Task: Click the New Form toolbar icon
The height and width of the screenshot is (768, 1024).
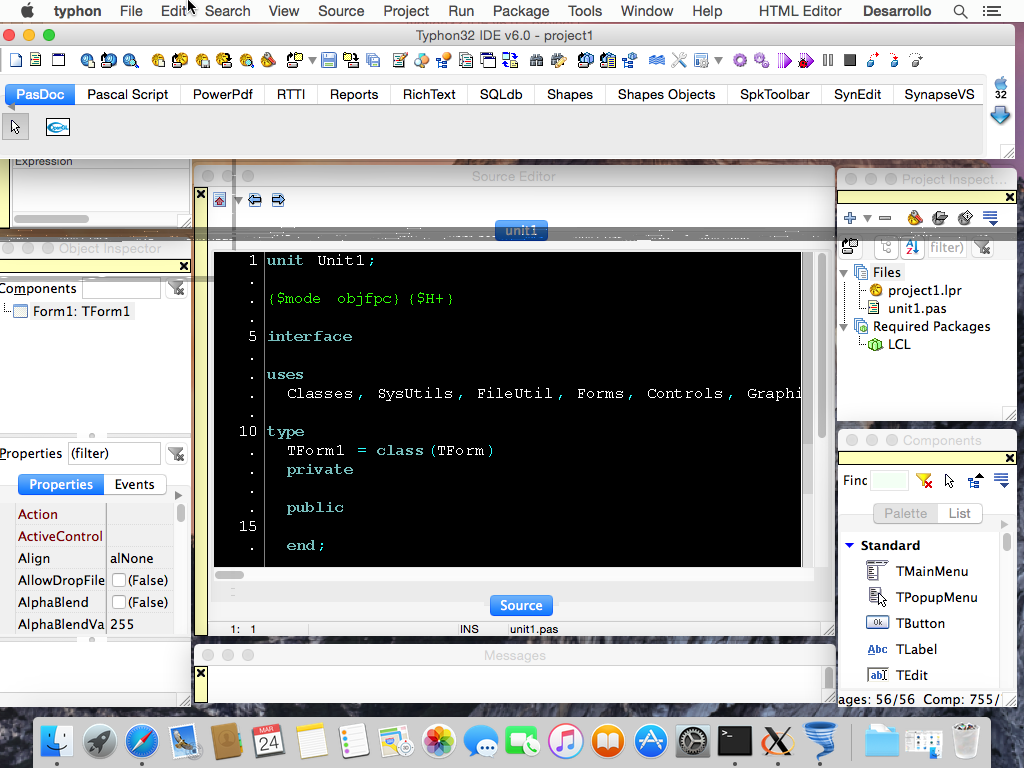Action: click(59, 60)
